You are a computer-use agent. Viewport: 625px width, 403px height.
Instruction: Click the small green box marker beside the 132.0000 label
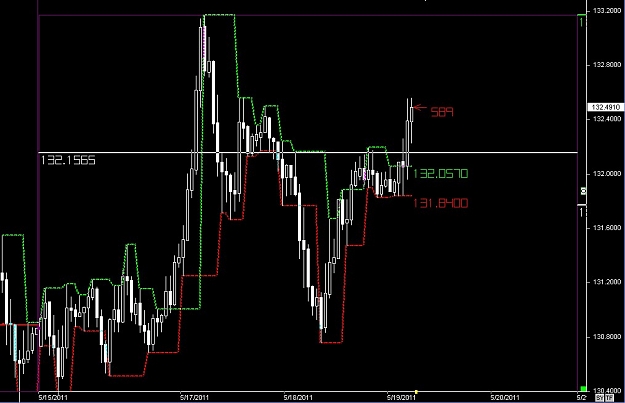[583, 191]
